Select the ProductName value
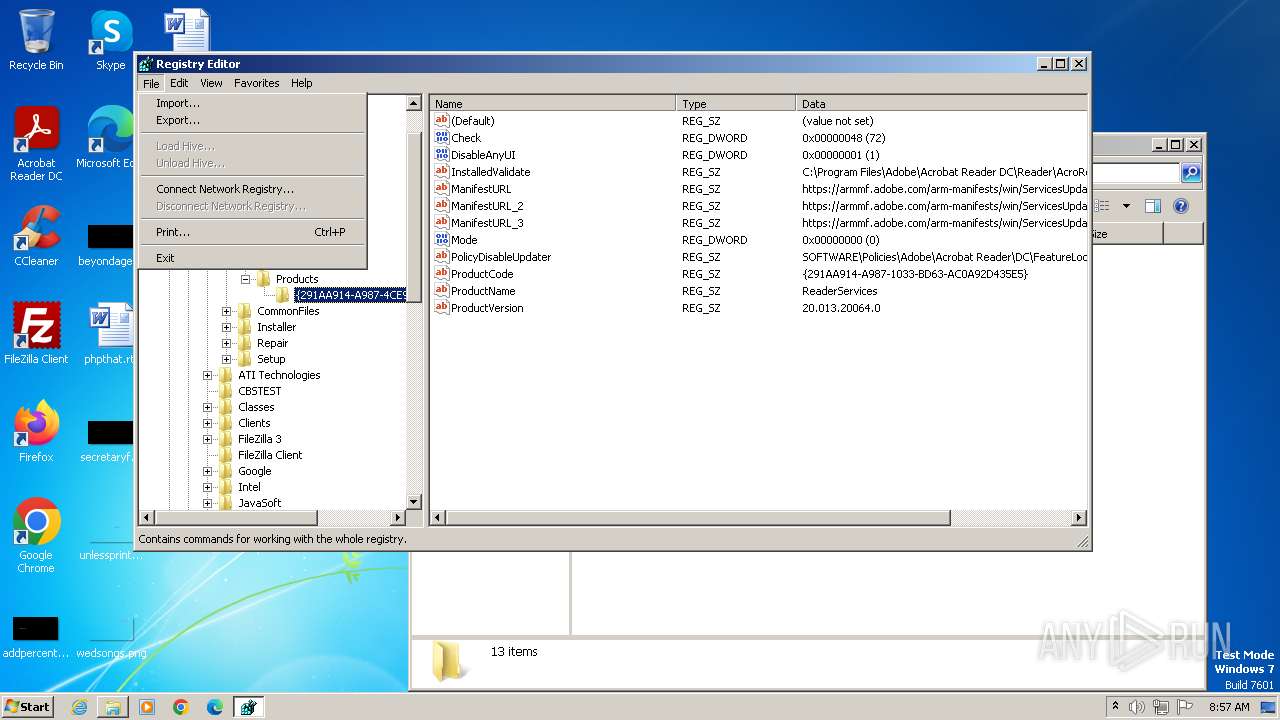1280x720 pixels. coord(483,291)
